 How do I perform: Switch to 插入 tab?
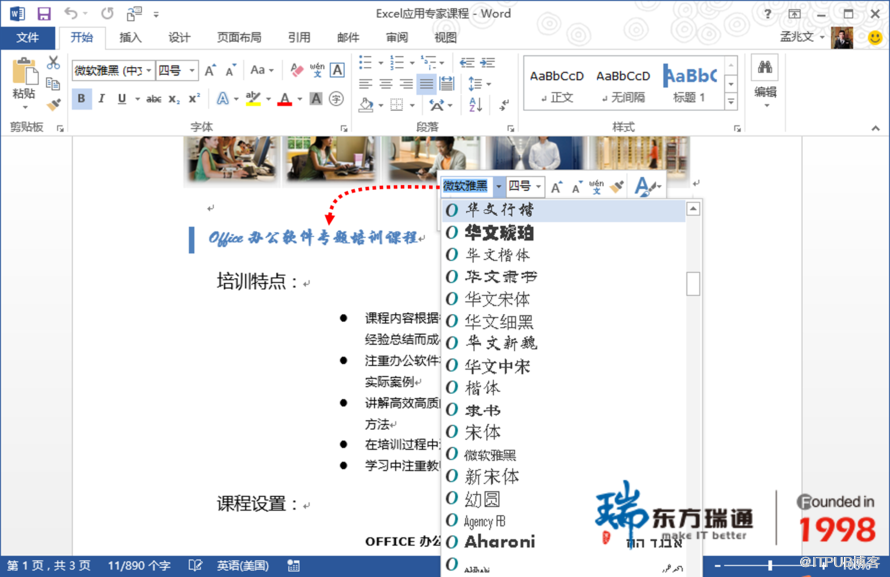[130, 37]
